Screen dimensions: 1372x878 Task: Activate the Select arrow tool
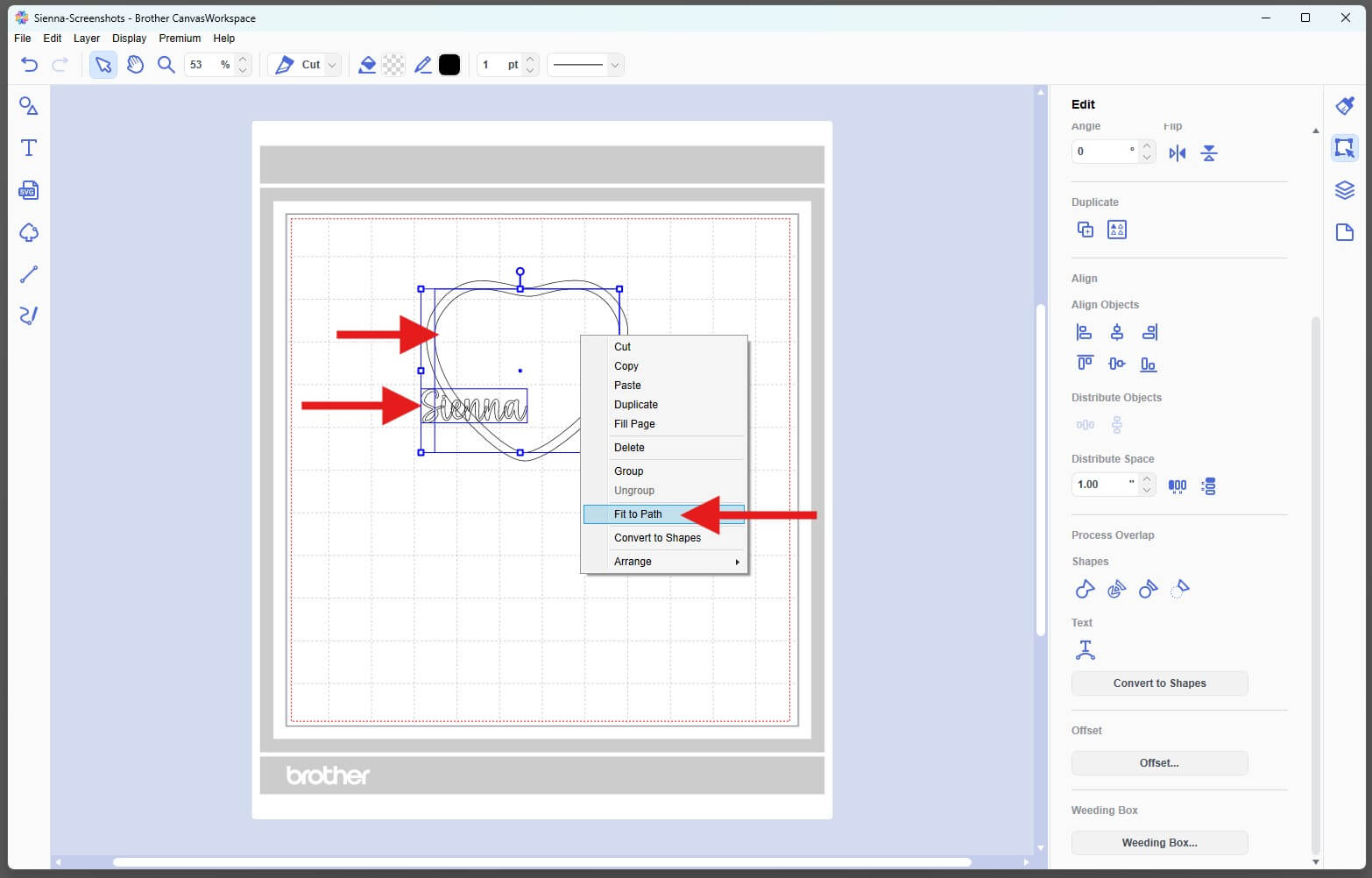coord(103,65)
